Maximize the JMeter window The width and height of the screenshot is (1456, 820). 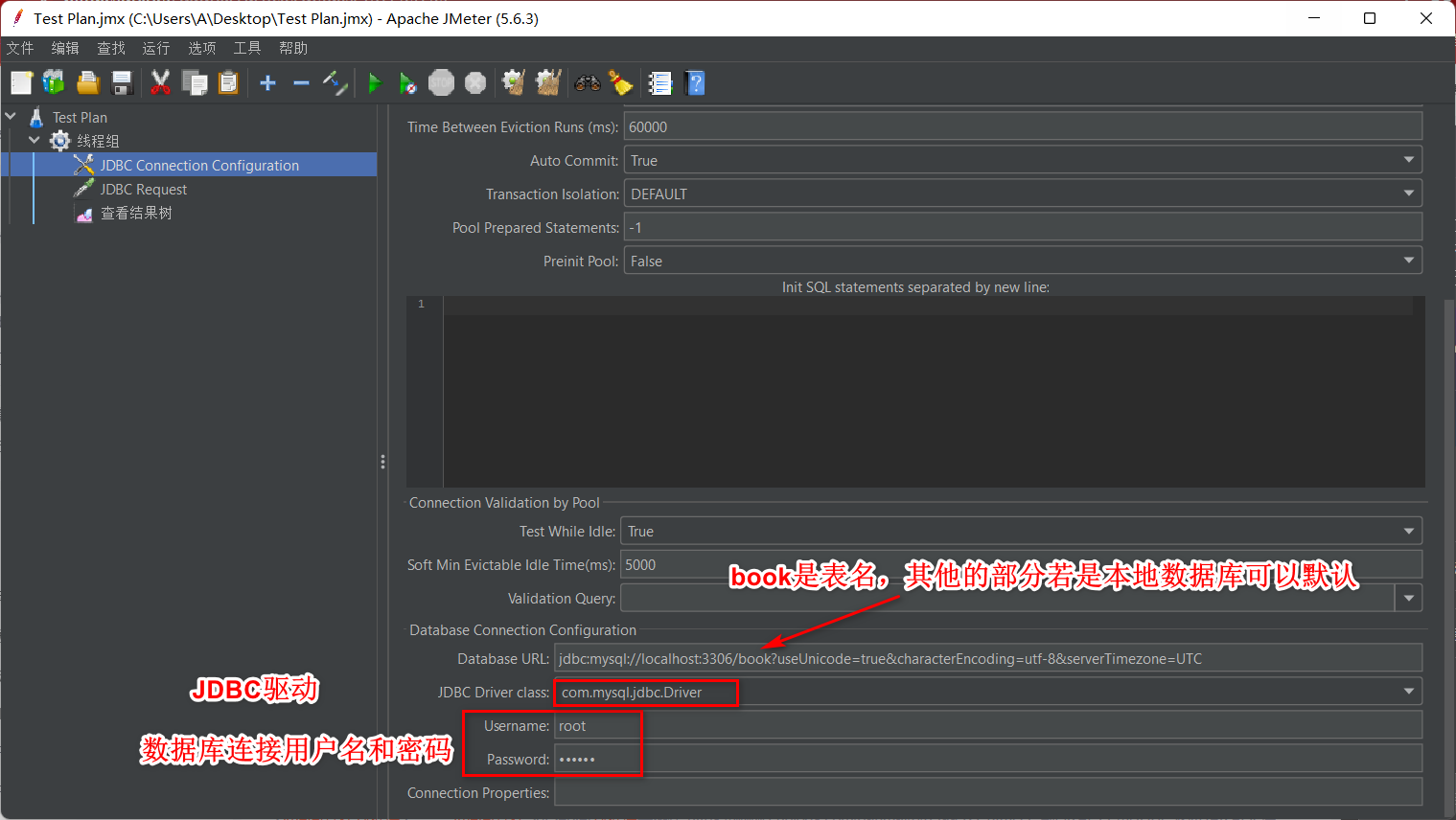click(1370, 18)
